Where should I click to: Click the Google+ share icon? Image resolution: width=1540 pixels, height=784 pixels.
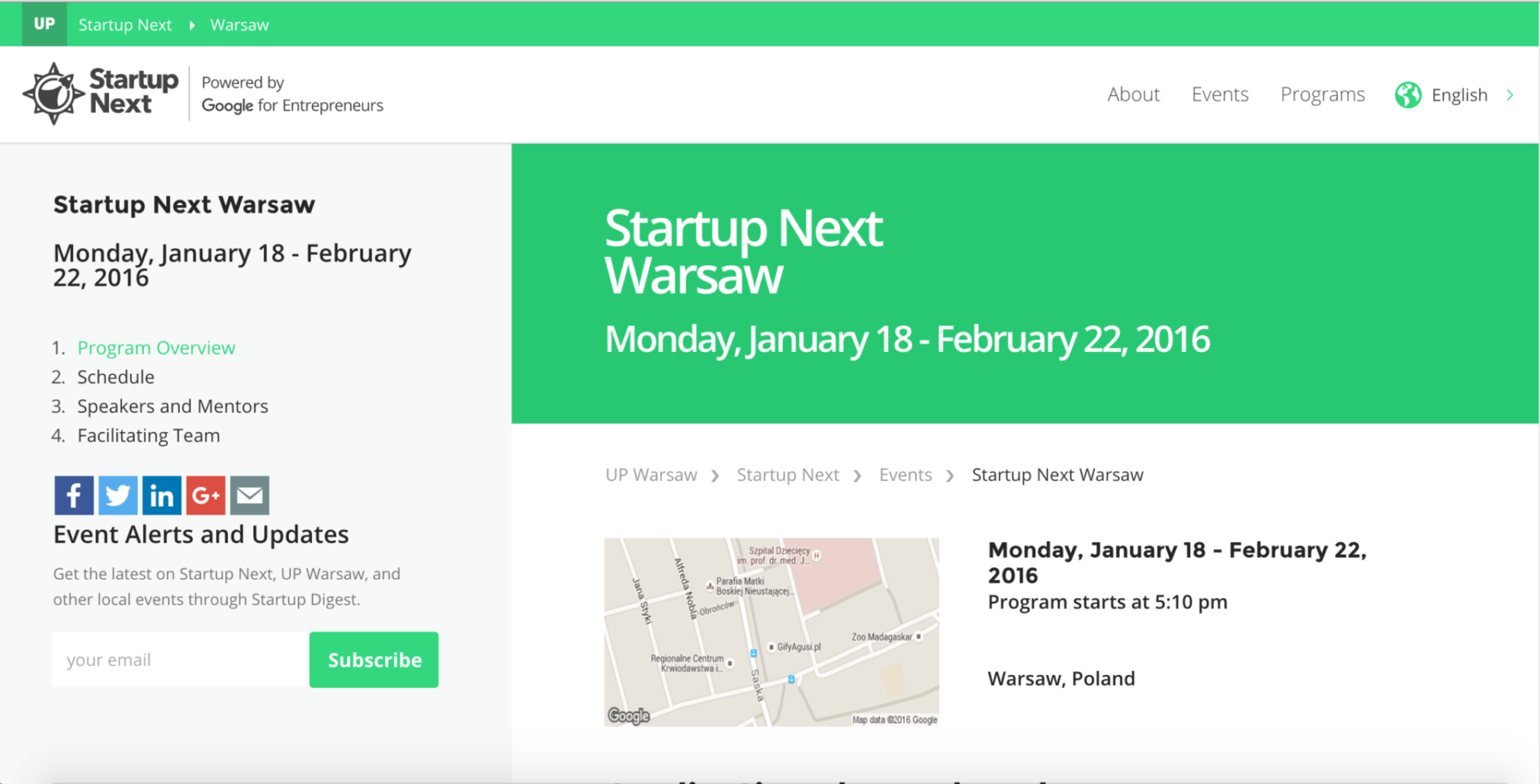coord(205,495)
